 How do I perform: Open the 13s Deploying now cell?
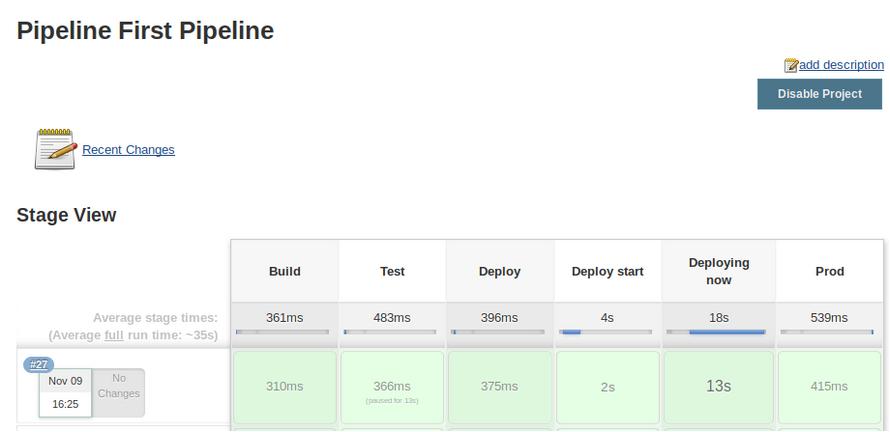(x=718, y=387)
